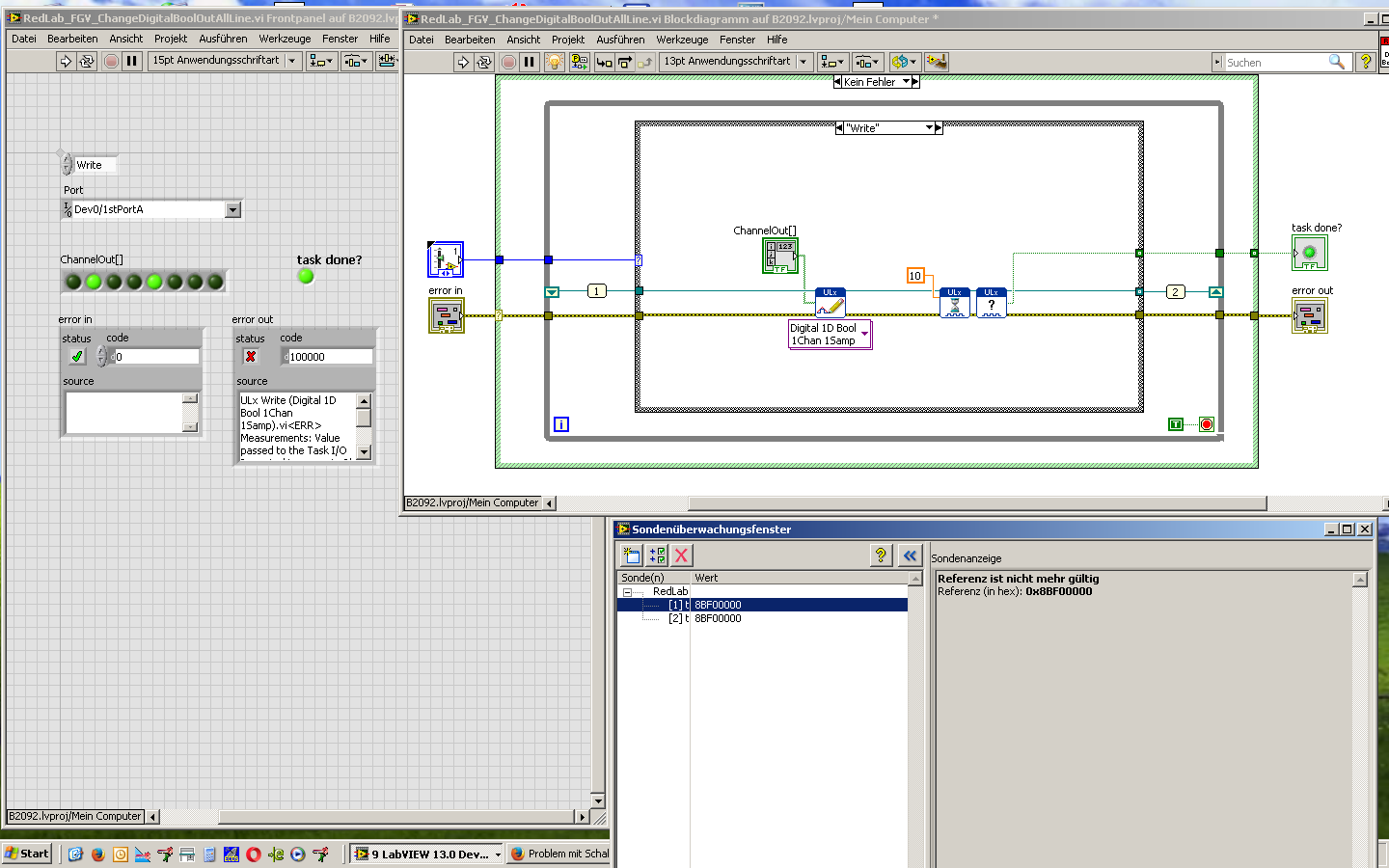Delete selected probe with red X icon
1389x868 pixels.
coord(681,555)
